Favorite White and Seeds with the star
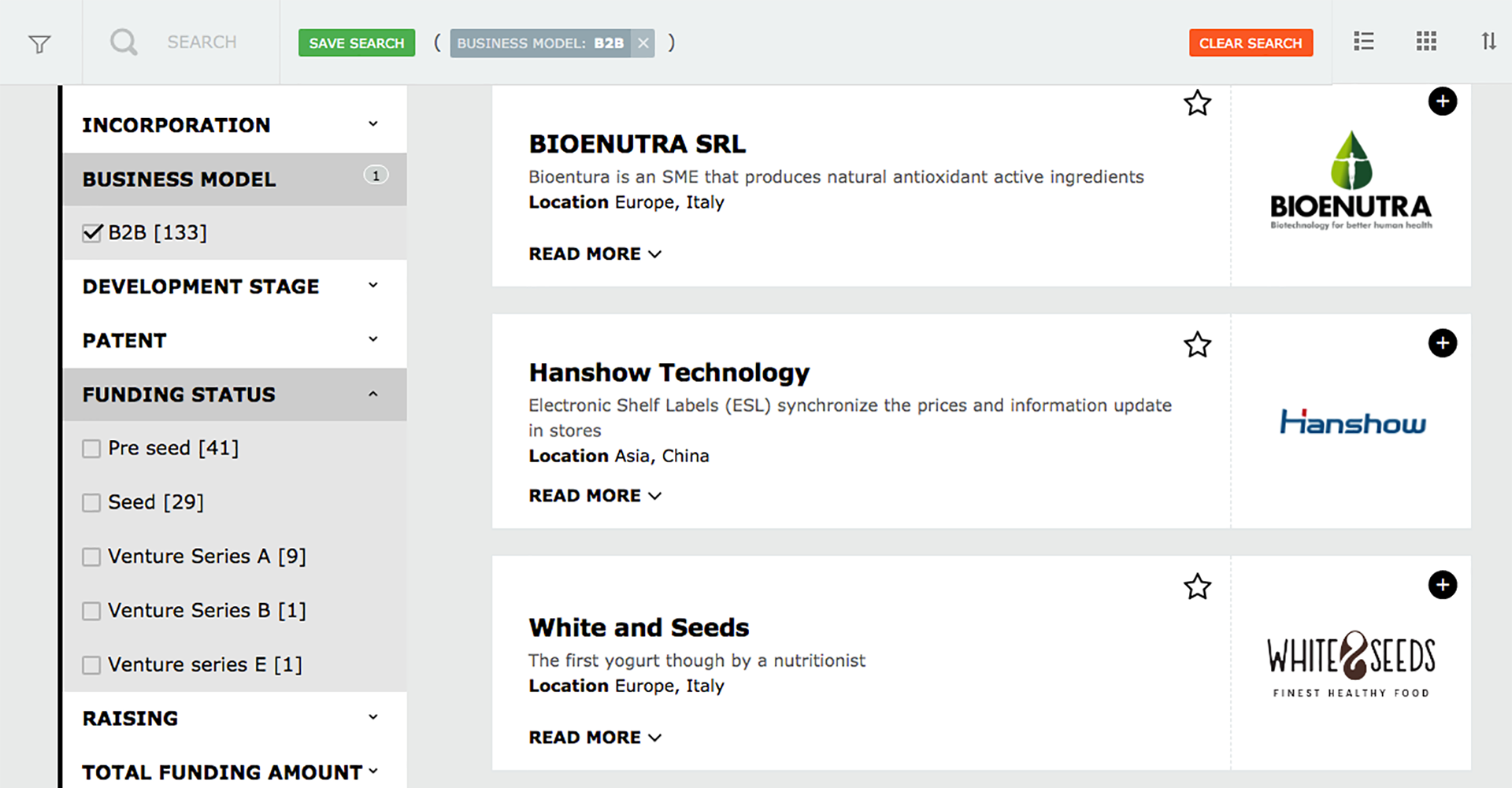Viewport: 1512px width, 788px height. tap(1198, 586)
